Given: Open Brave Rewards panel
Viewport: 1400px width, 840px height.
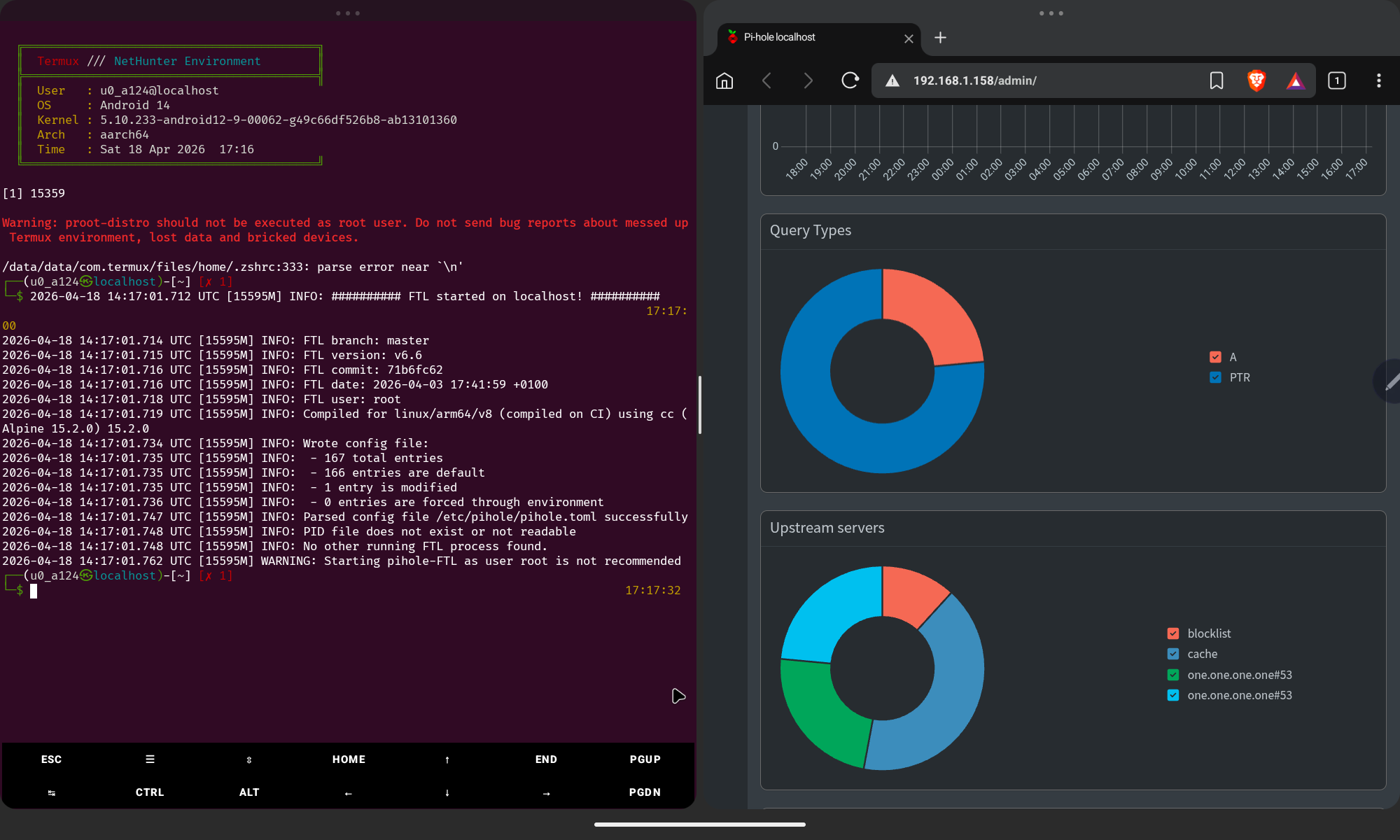Looking at the screenshot, I should pyautogui.click(x=1296, y=80).
